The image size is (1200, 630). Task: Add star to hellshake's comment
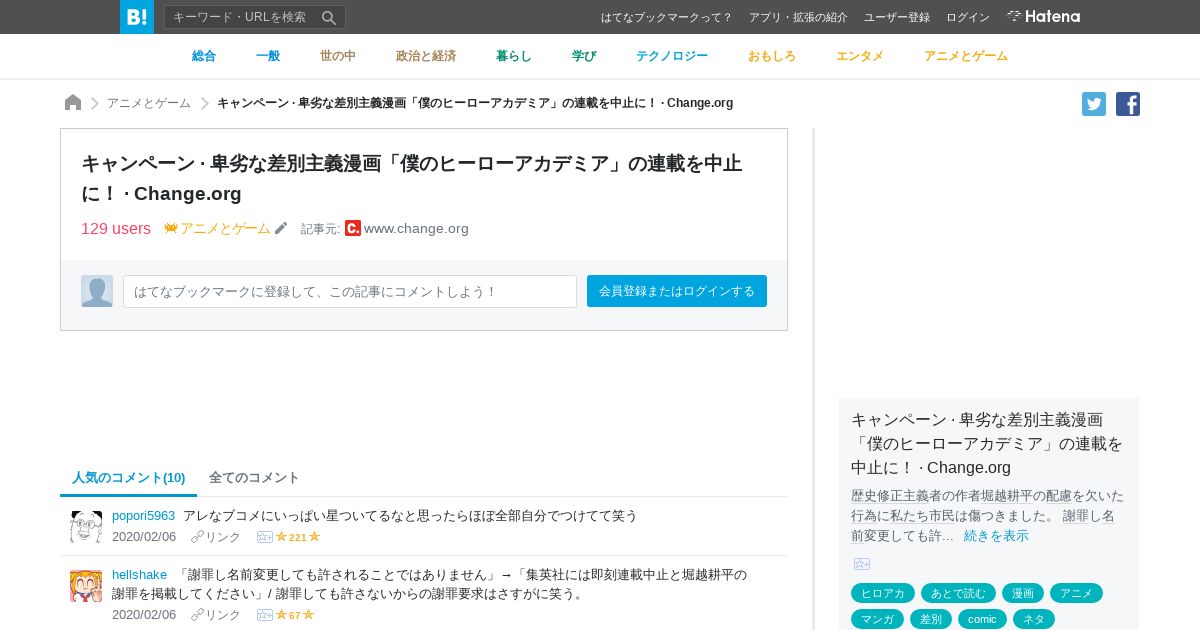(x=265, y=615)
